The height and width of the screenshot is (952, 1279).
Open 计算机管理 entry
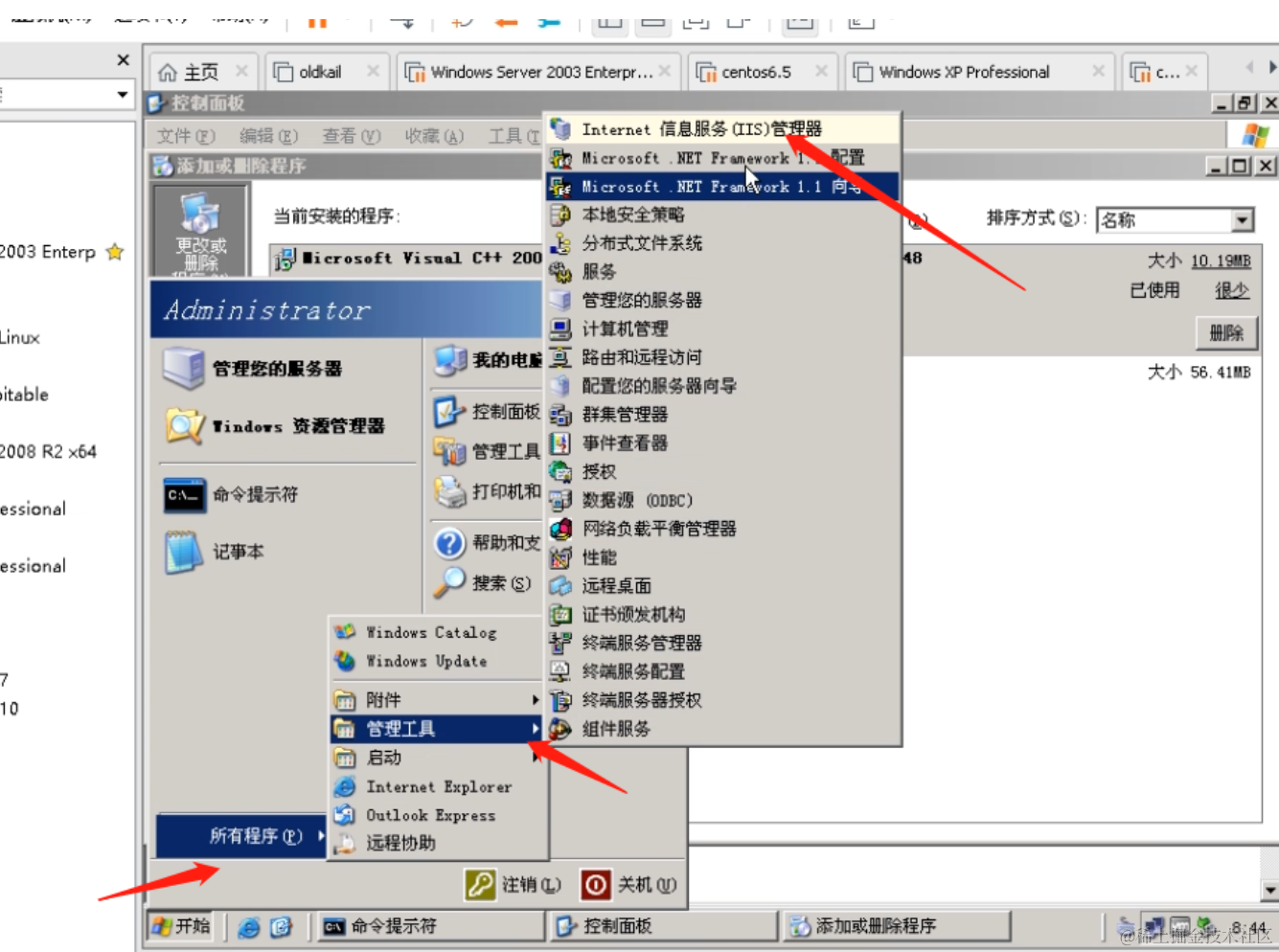(x=723, y=329)
